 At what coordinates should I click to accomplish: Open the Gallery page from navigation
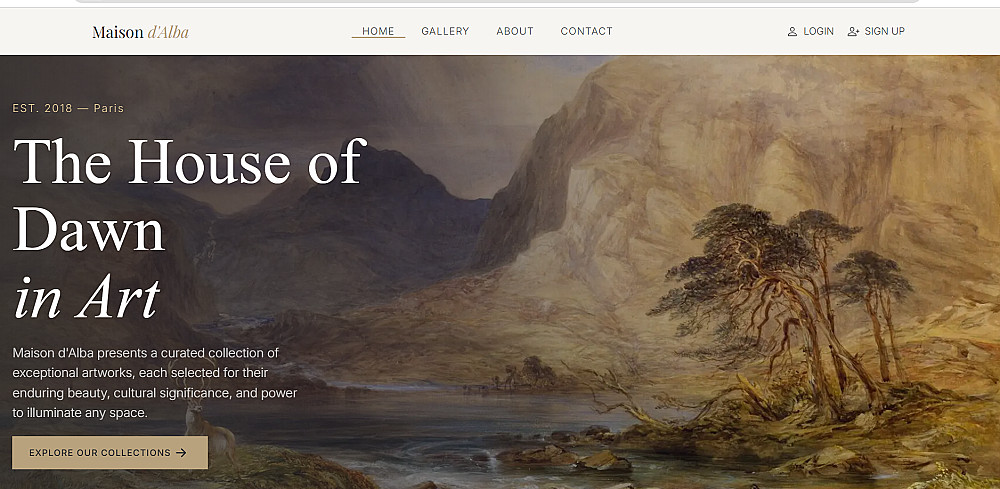[445, 31]
